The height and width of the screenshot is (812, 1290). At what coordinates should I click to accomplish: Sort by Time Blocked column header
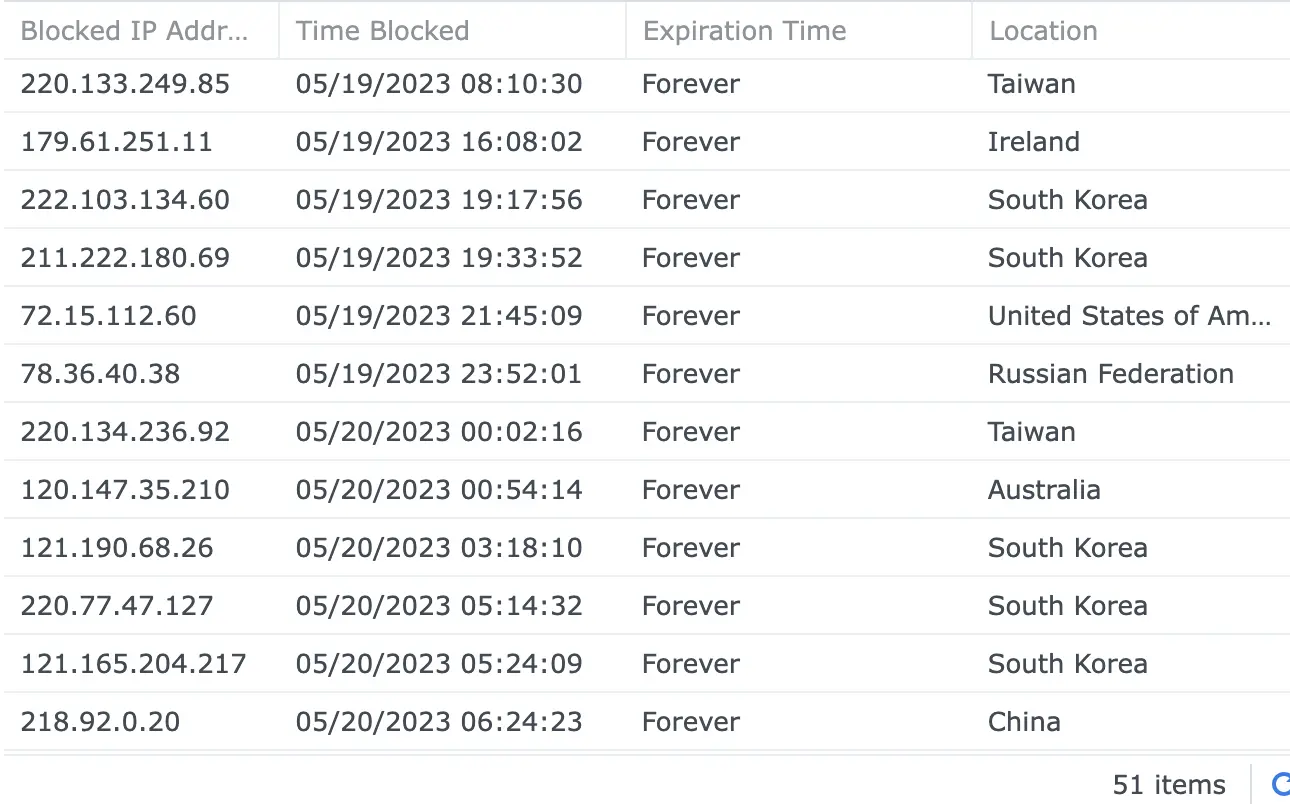383,31
